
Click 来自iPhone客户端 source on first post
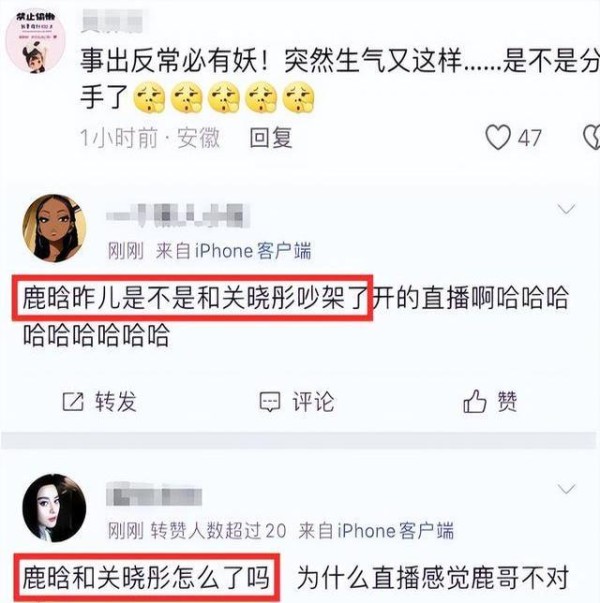click(x=233, y=251)
